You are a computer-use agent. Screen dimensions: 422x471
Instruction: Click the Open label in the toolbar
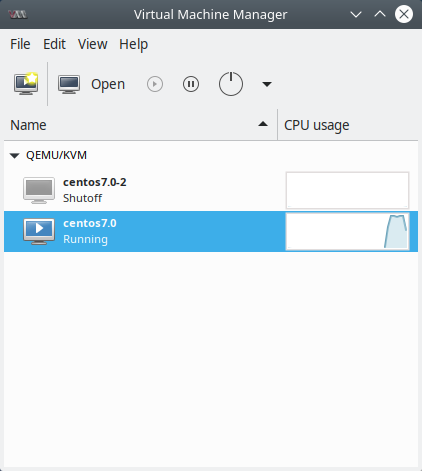coord(108,84)
